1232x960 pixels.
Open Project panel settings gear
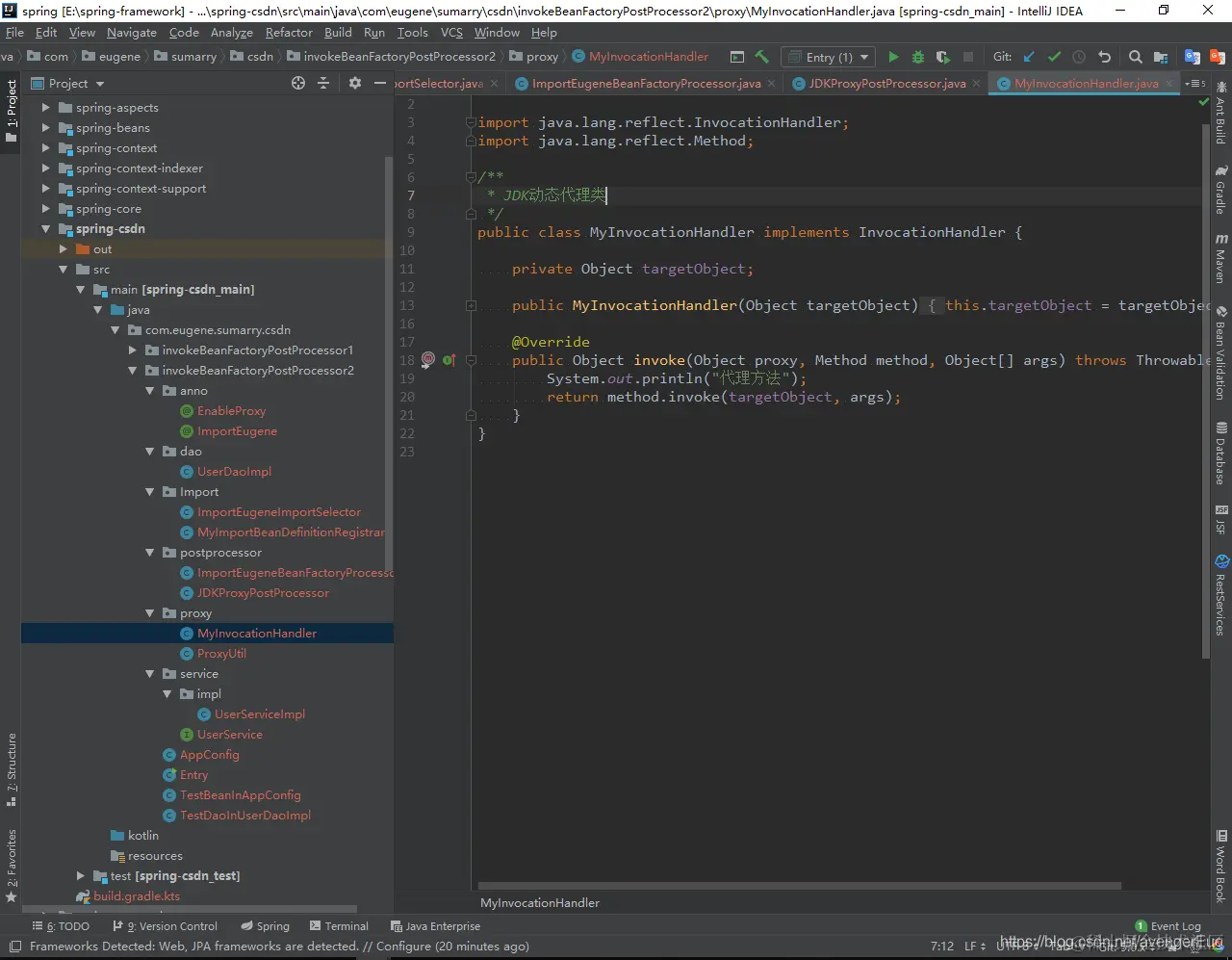[x=355, y=84]
